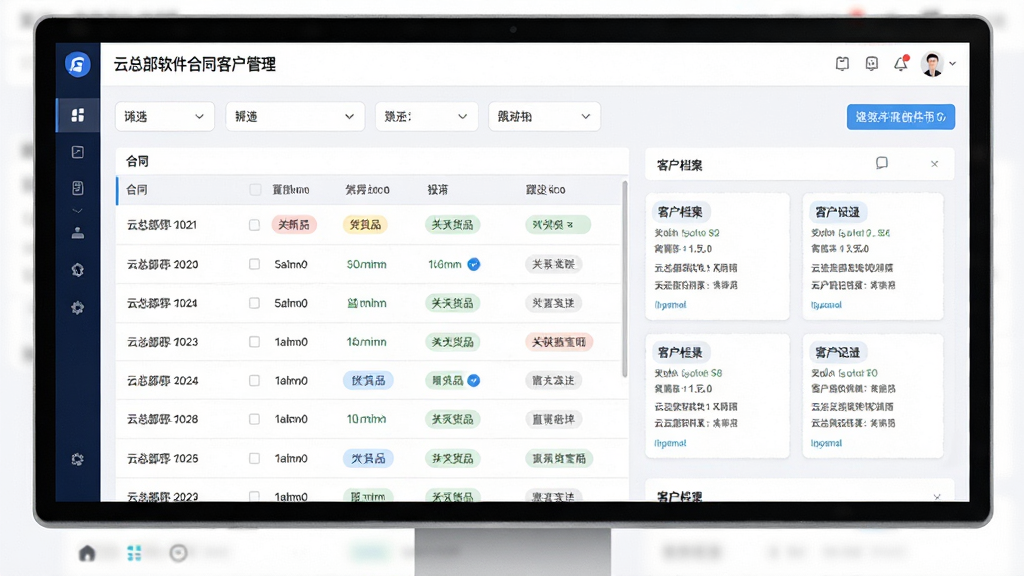
Task: Open the filter dropdown whose label ends with a colon
Action: pos(426,116)
